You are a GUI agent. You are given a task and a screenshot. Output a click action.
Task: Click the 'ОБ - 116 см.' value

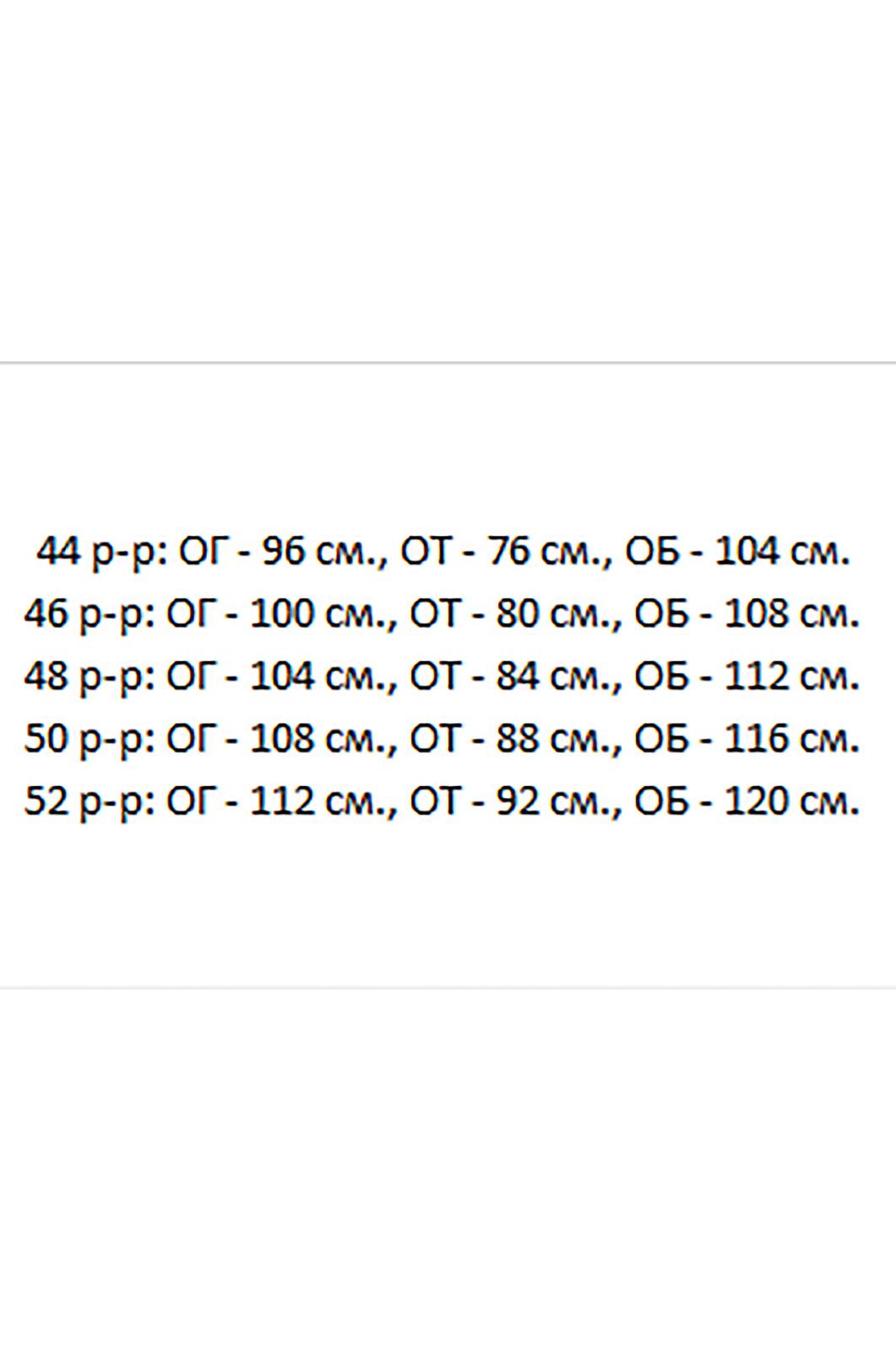tap(747, 740)
